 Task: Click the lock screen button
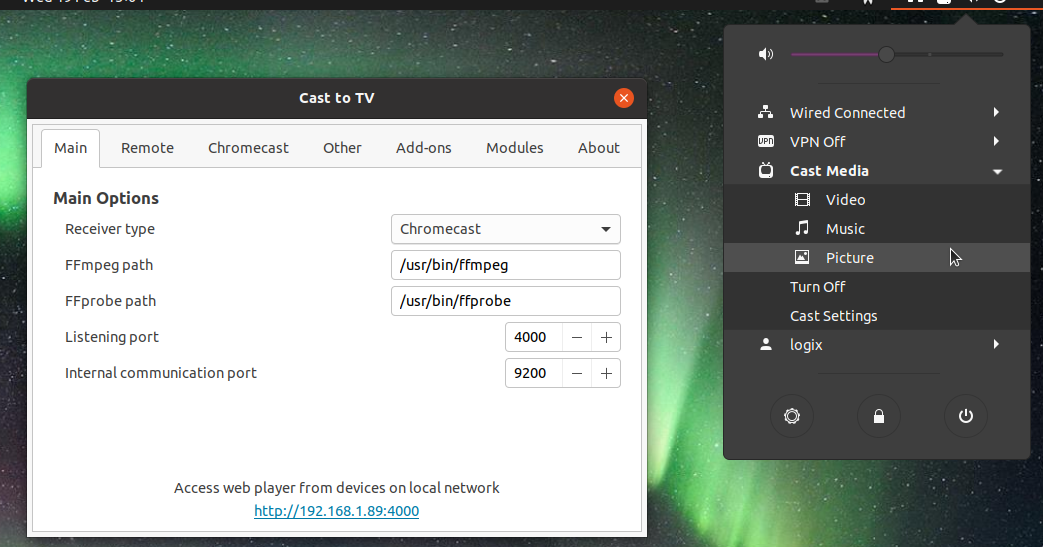tap(879, 416)
